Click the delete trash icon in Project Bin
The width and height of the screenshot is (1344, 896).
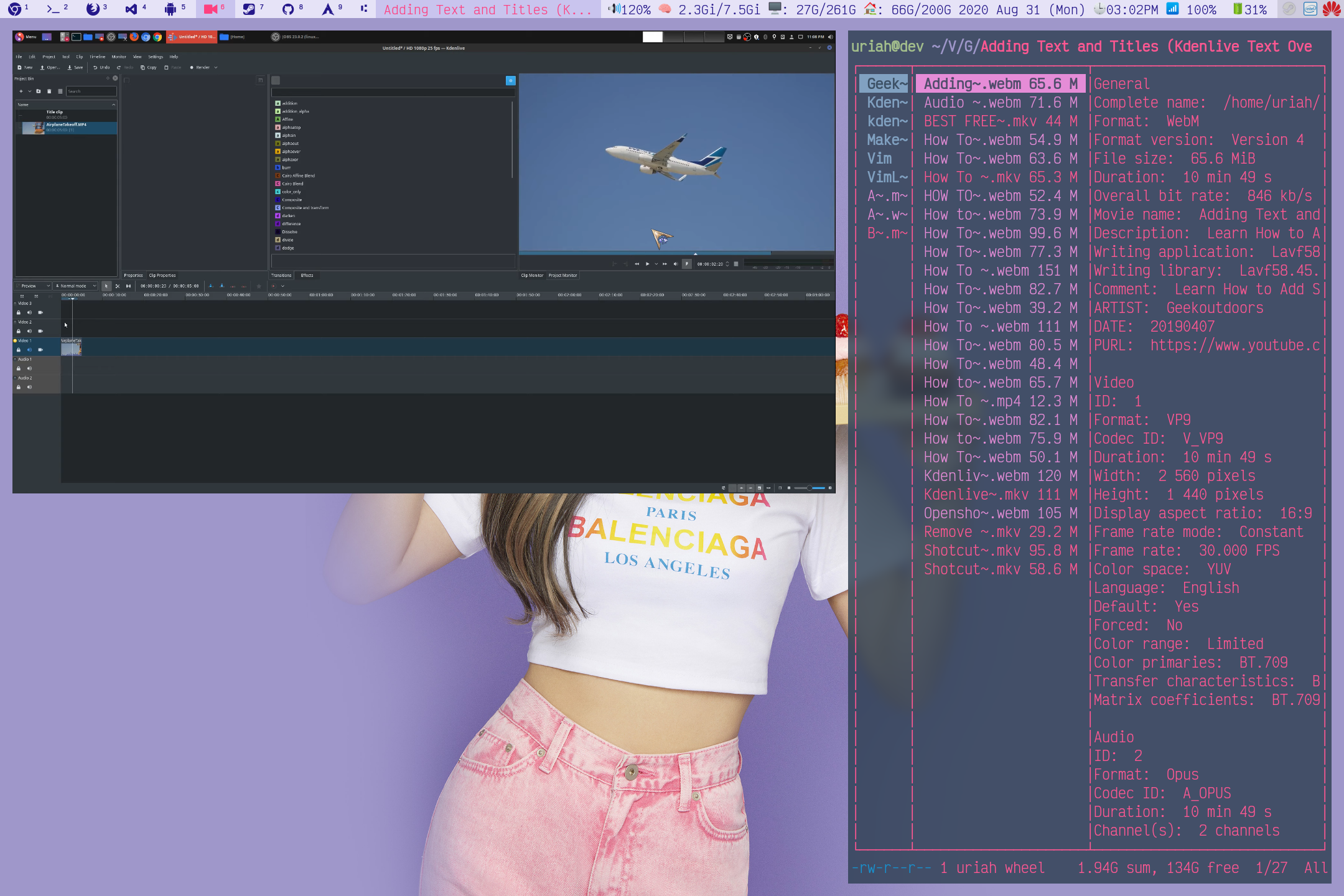(x=49, y=91)
